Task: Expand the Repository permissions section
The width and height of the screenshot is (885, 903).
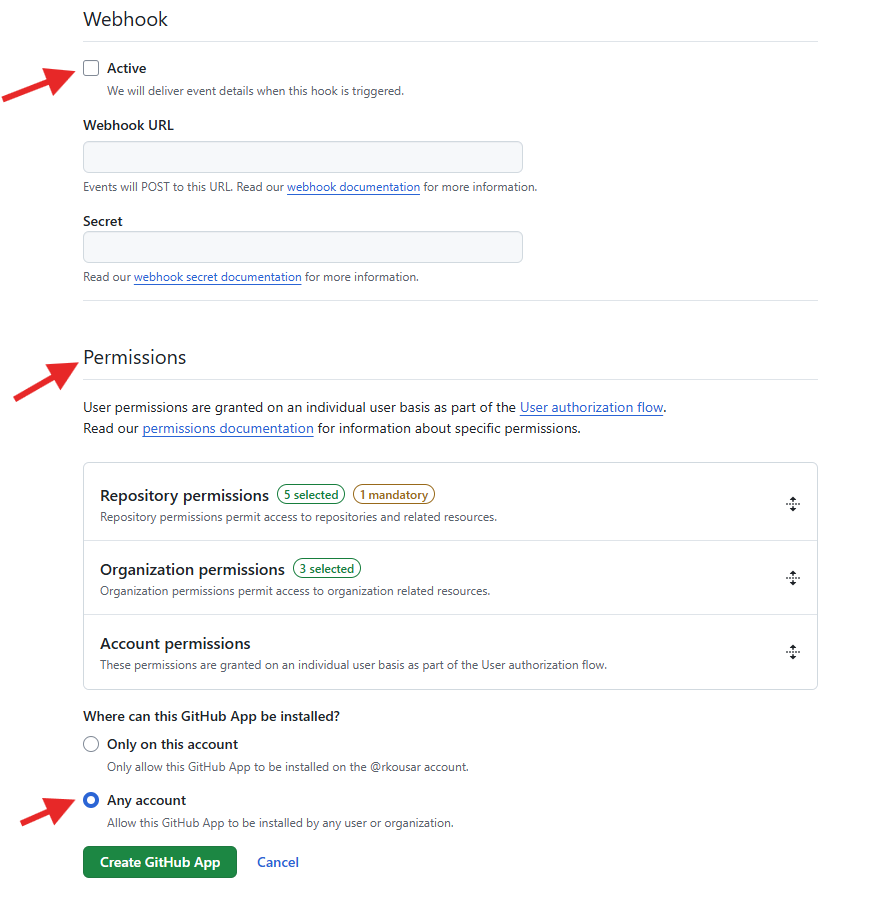Action: [x=184, y=495]
